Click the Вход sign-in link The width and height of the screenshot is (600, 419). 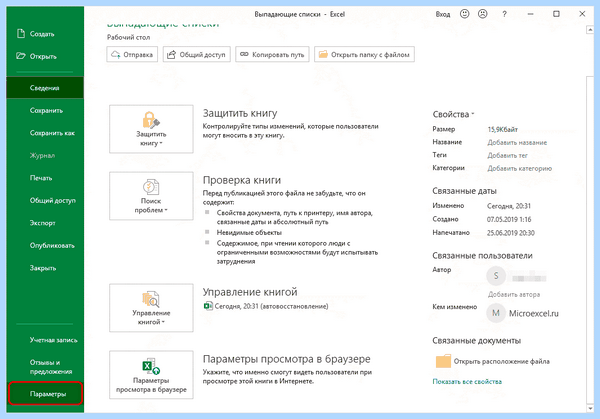click(x=443, y=14)
